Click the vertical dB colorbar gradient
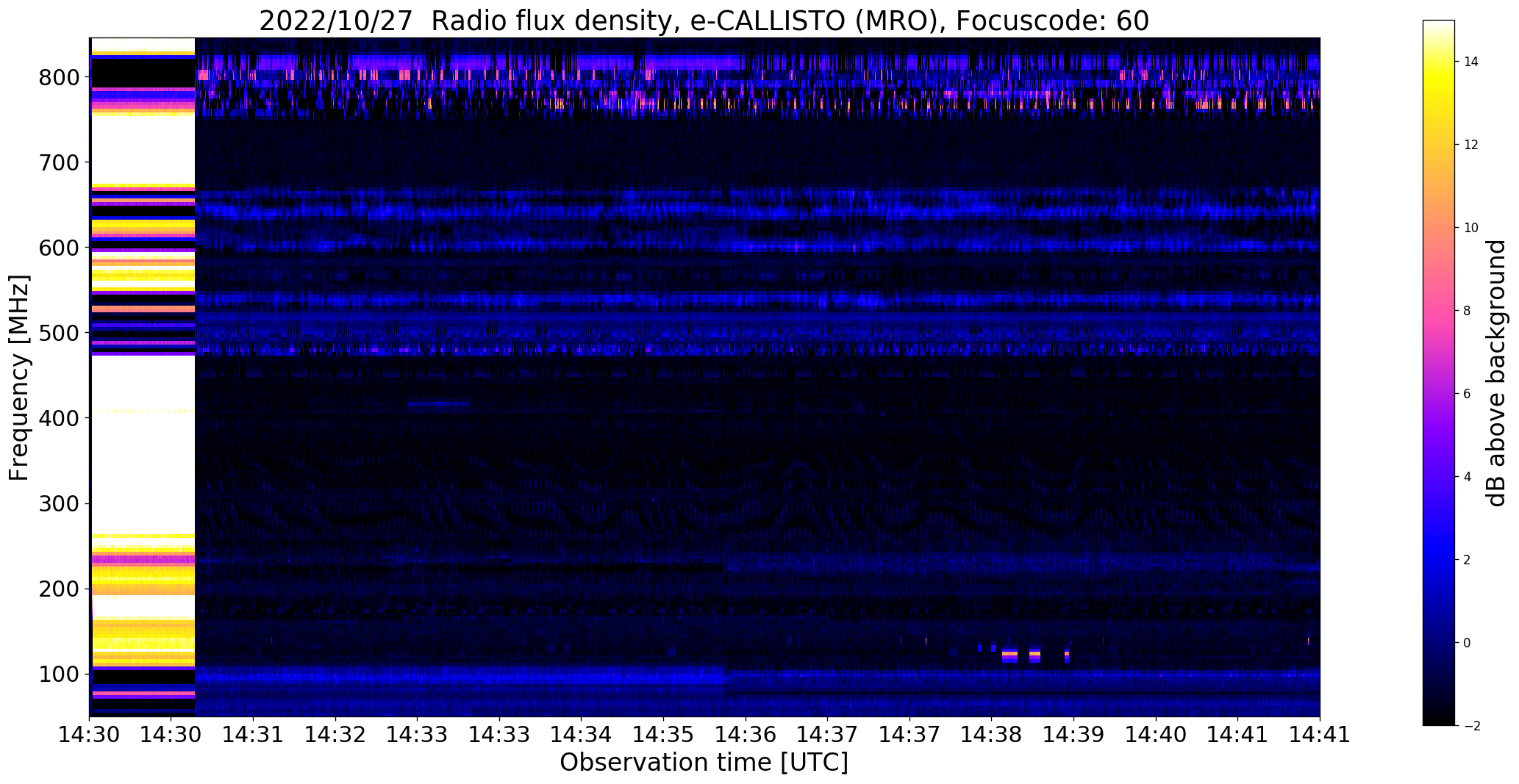The height and width of the screenshot is (784, 1519). pyautogui.click(x=1439, y=373)
